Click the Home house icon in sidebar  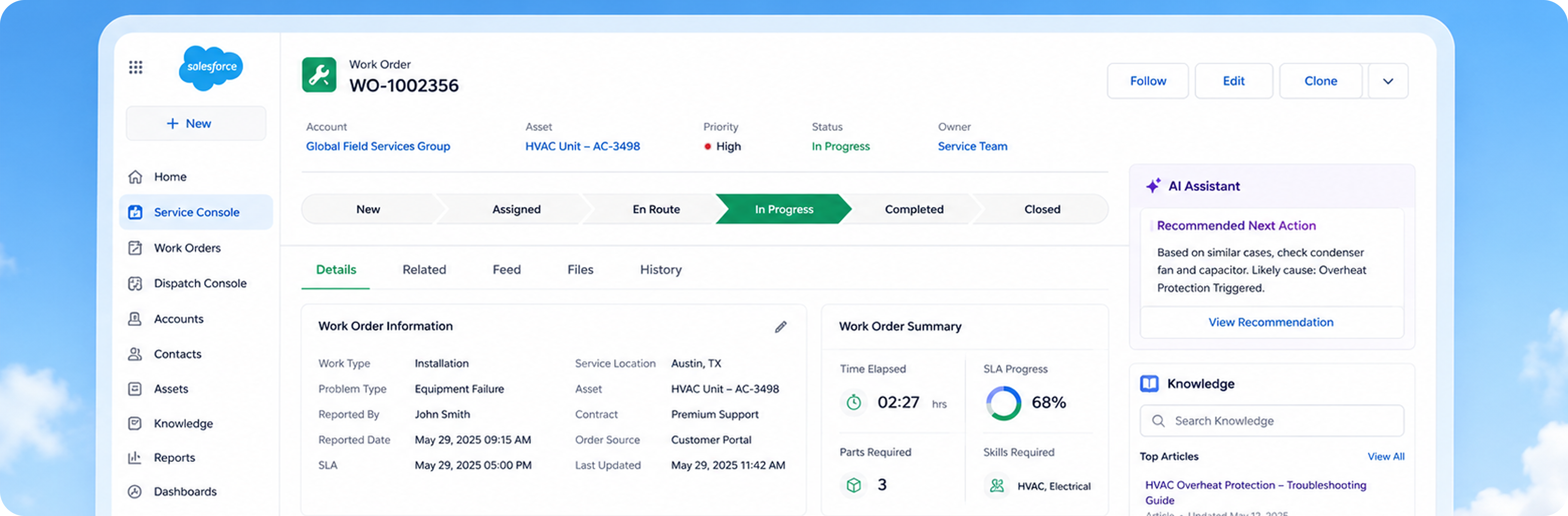[x=135, y=177]
